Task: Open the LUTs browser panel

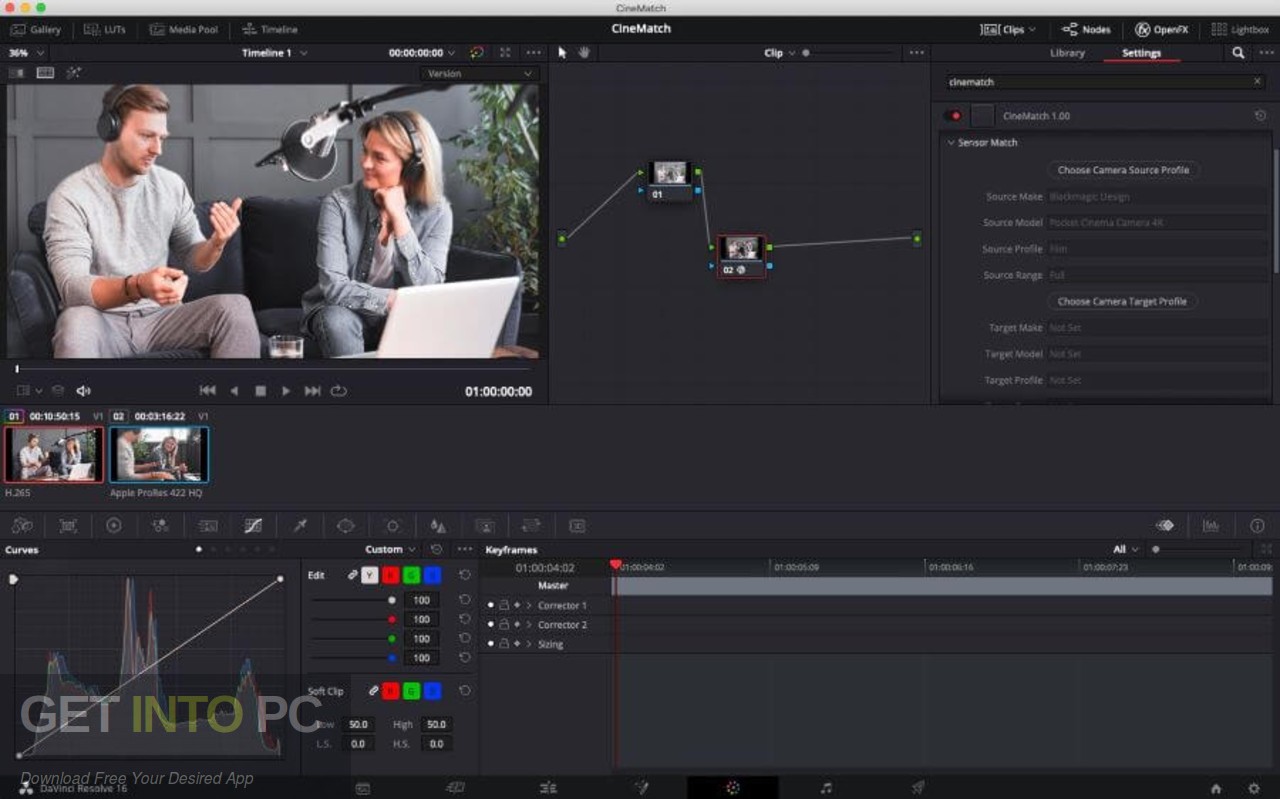Action: [x=105, y=29]
